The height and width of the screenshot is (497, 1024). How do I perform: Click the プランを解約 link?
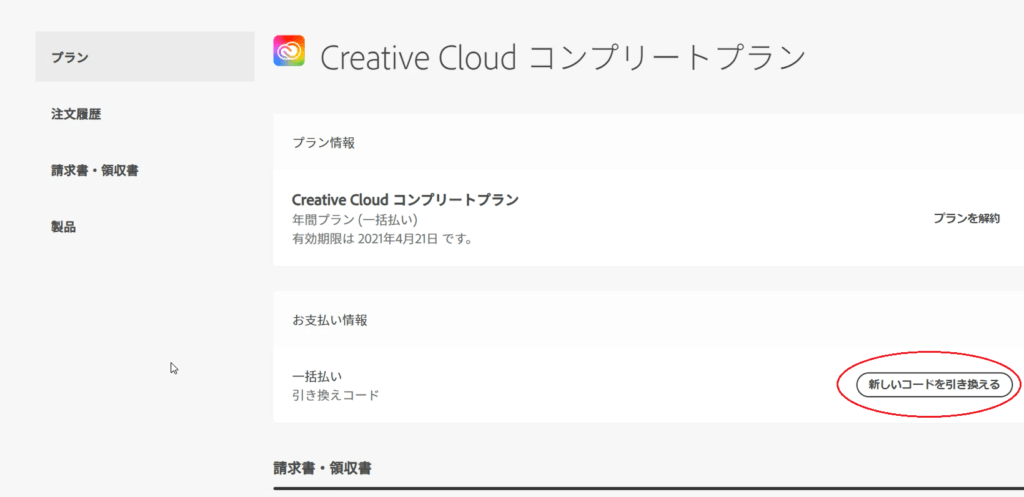pyautogui.click(x=967, y=219)
